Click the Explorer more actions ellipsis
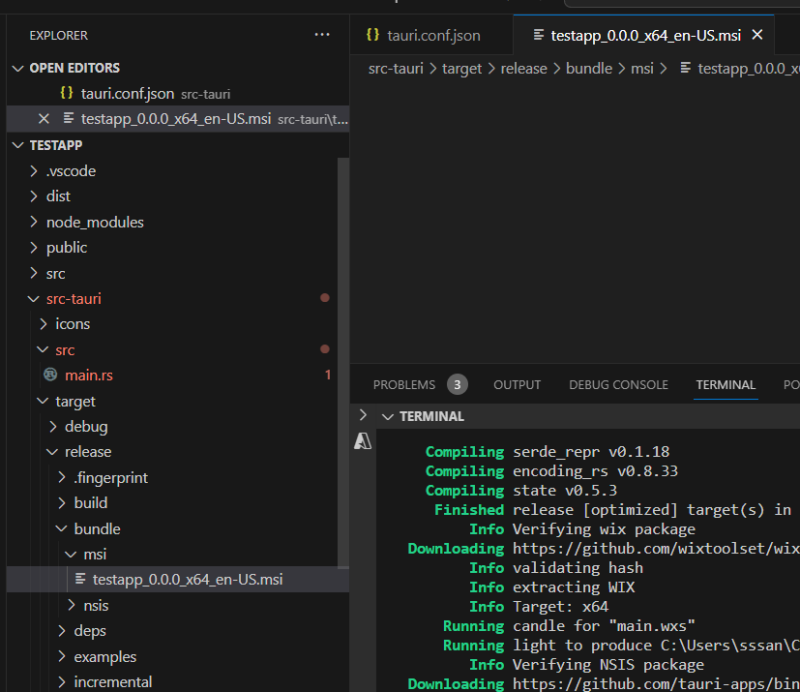The width and height of the screenshot is (800, 692). click(x=321, y=35)
